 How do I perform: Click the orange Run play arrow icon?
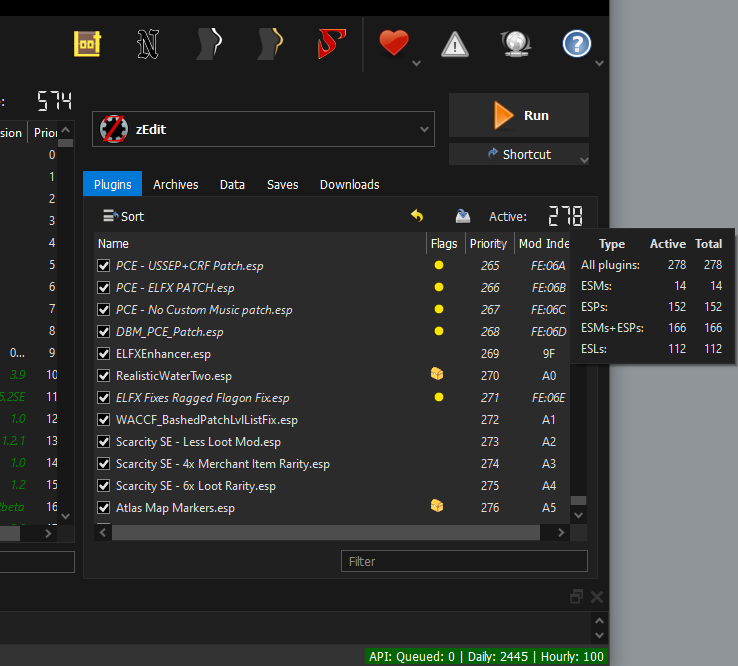[503, 115]
